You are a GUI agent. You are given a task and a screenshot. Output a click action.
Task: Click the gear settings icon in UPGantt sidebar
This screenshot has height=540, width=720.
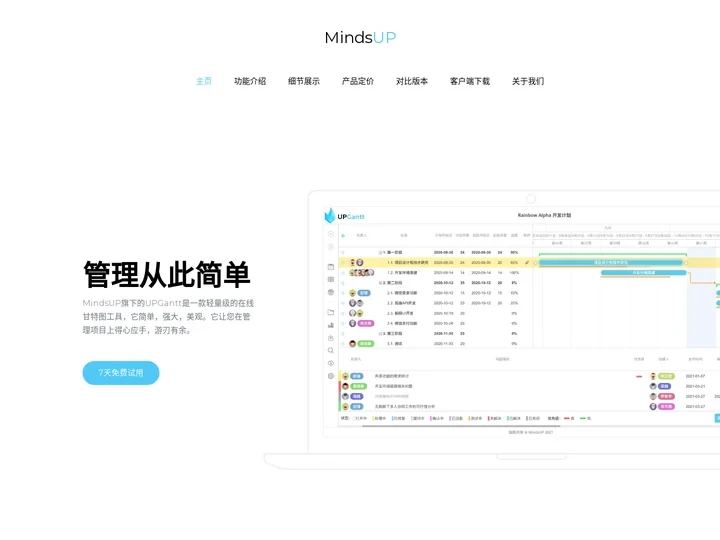point(331,376)
